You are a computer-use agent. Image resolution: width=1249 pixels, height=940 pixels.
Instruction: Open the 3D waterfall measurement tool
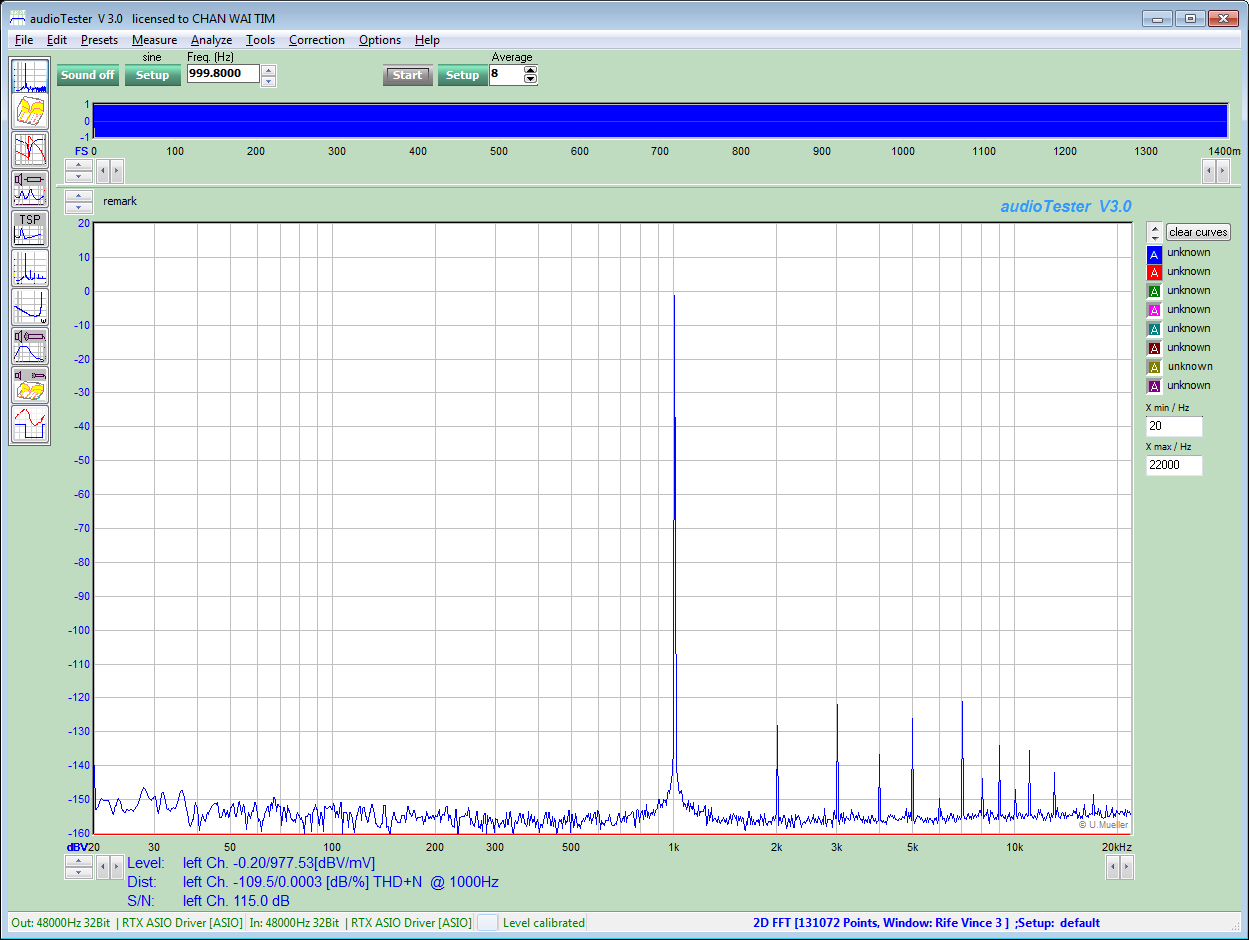(x=30, y=113)
